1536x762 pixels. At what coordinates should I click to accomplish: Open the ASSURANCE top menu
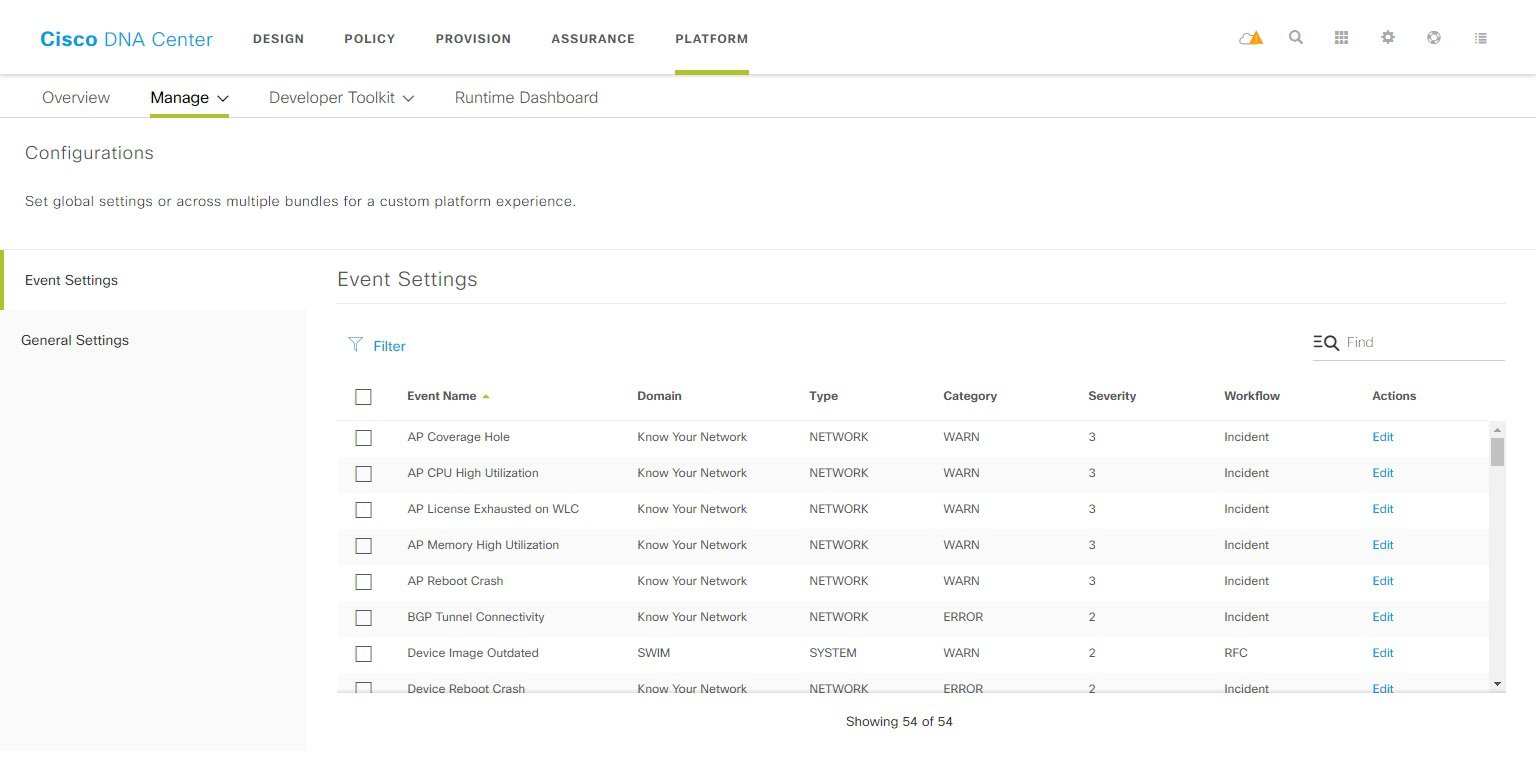593,39
